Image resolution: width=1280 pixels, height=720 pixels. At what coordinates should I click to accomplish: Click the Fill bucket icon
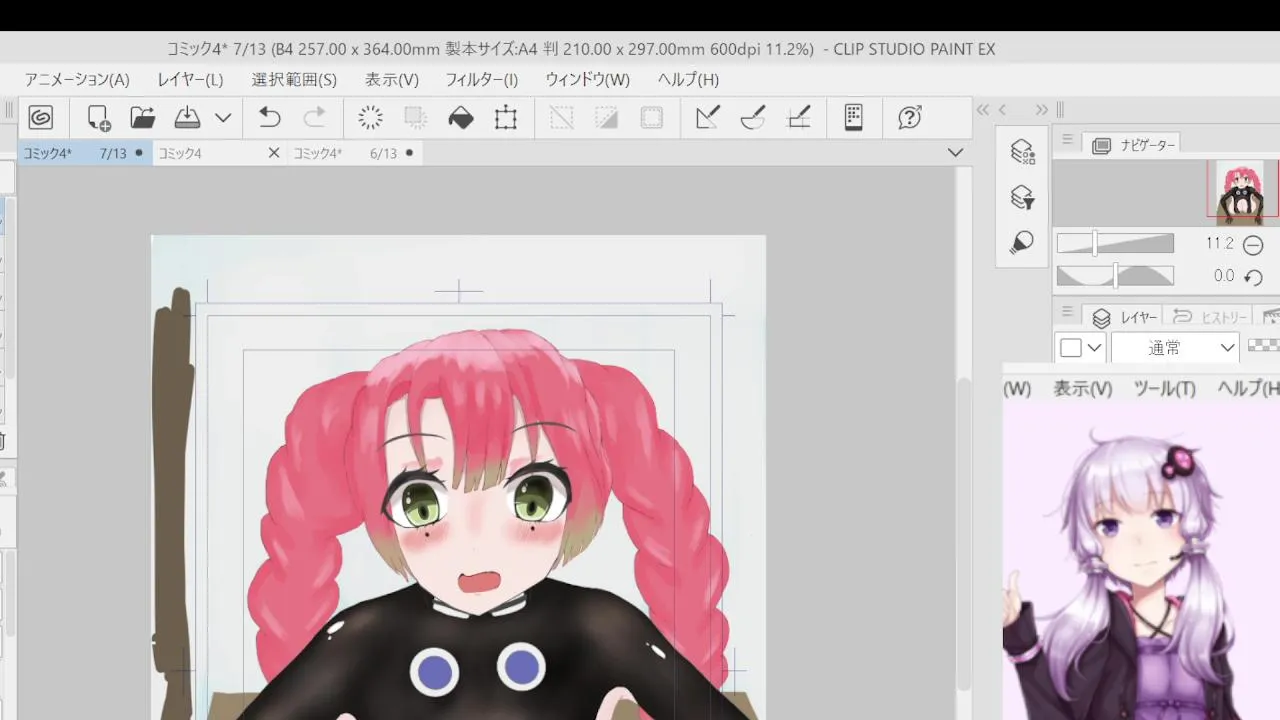point(461,118)
